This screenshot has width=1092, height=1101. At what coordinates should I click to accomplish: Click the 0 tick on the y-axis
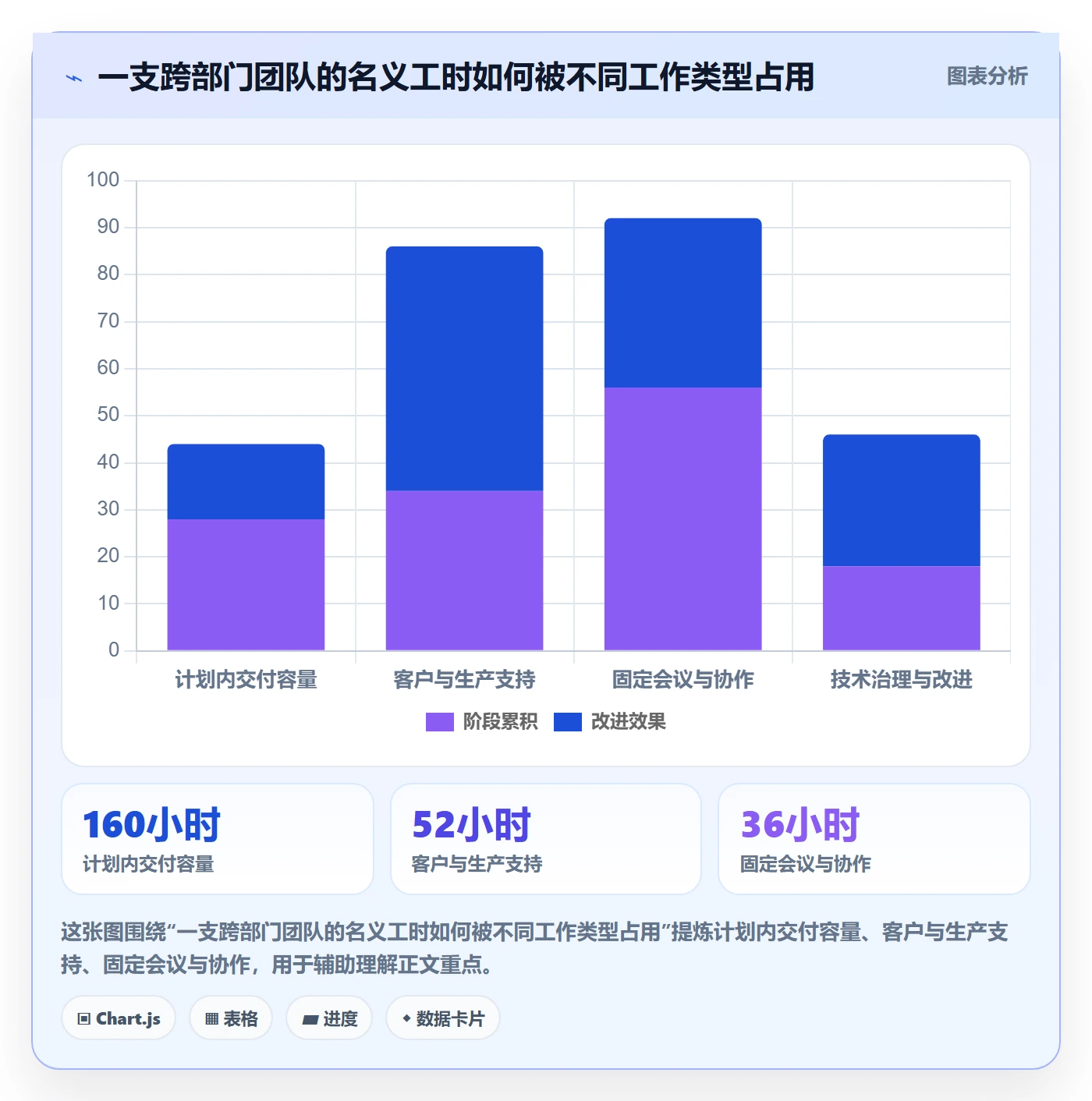(x=114, y=650)
